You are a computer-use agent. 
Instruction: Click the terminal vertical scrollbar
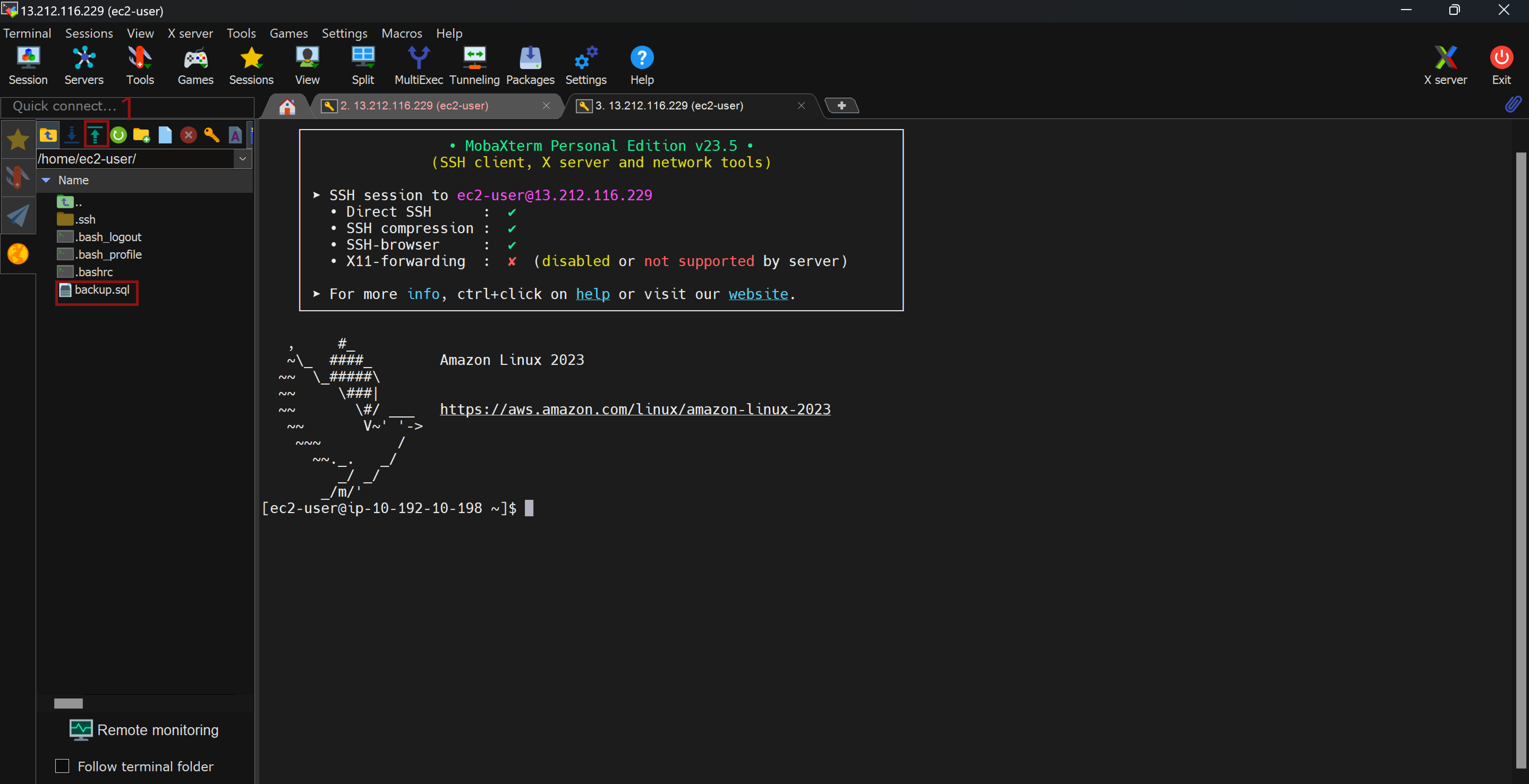point(1521,460)
